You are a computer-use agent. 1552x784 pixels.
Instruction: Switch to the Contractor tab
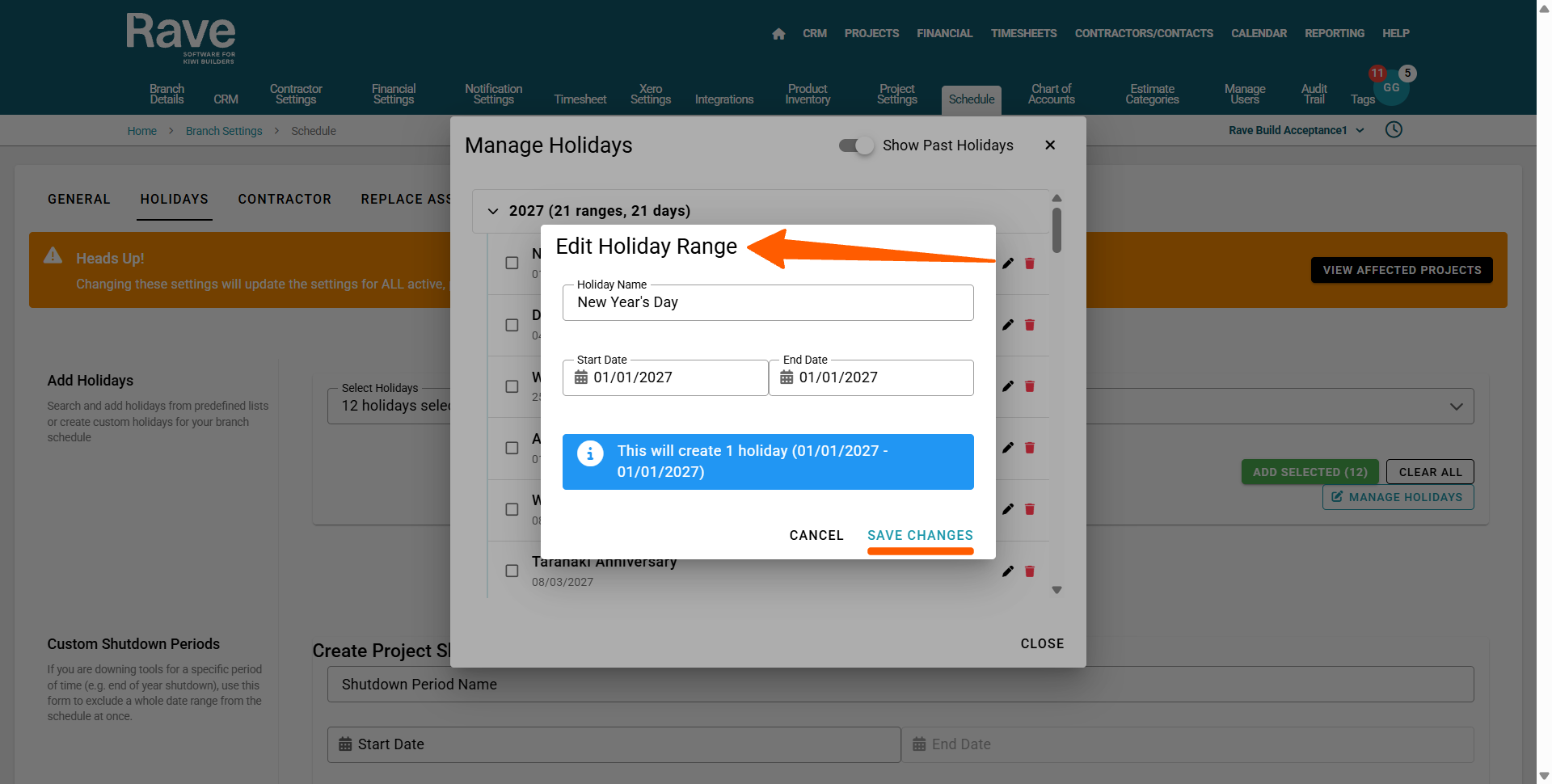tap(285, 199)
